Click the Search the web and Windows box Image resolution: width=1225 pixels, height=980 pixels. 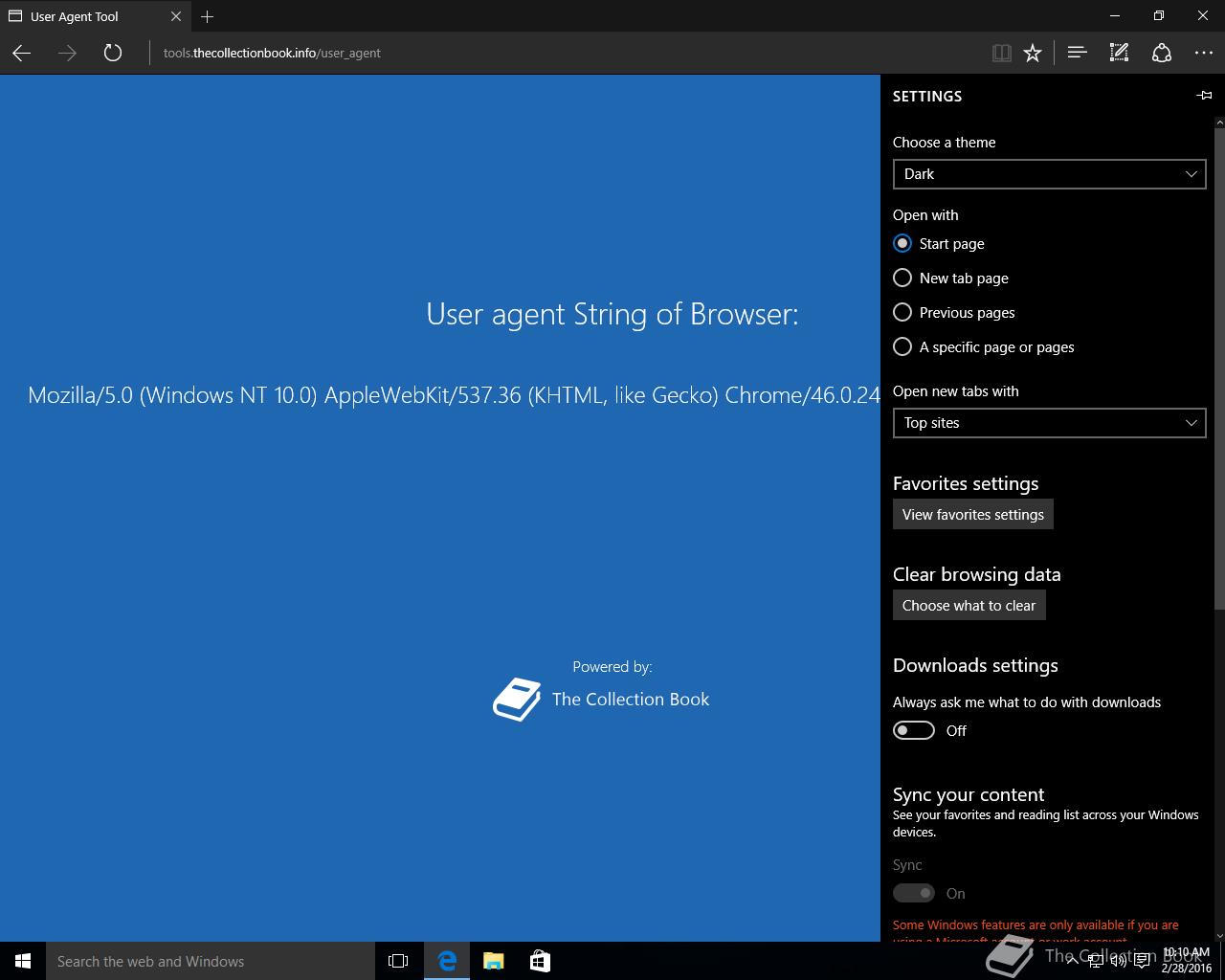pos(211,961)
